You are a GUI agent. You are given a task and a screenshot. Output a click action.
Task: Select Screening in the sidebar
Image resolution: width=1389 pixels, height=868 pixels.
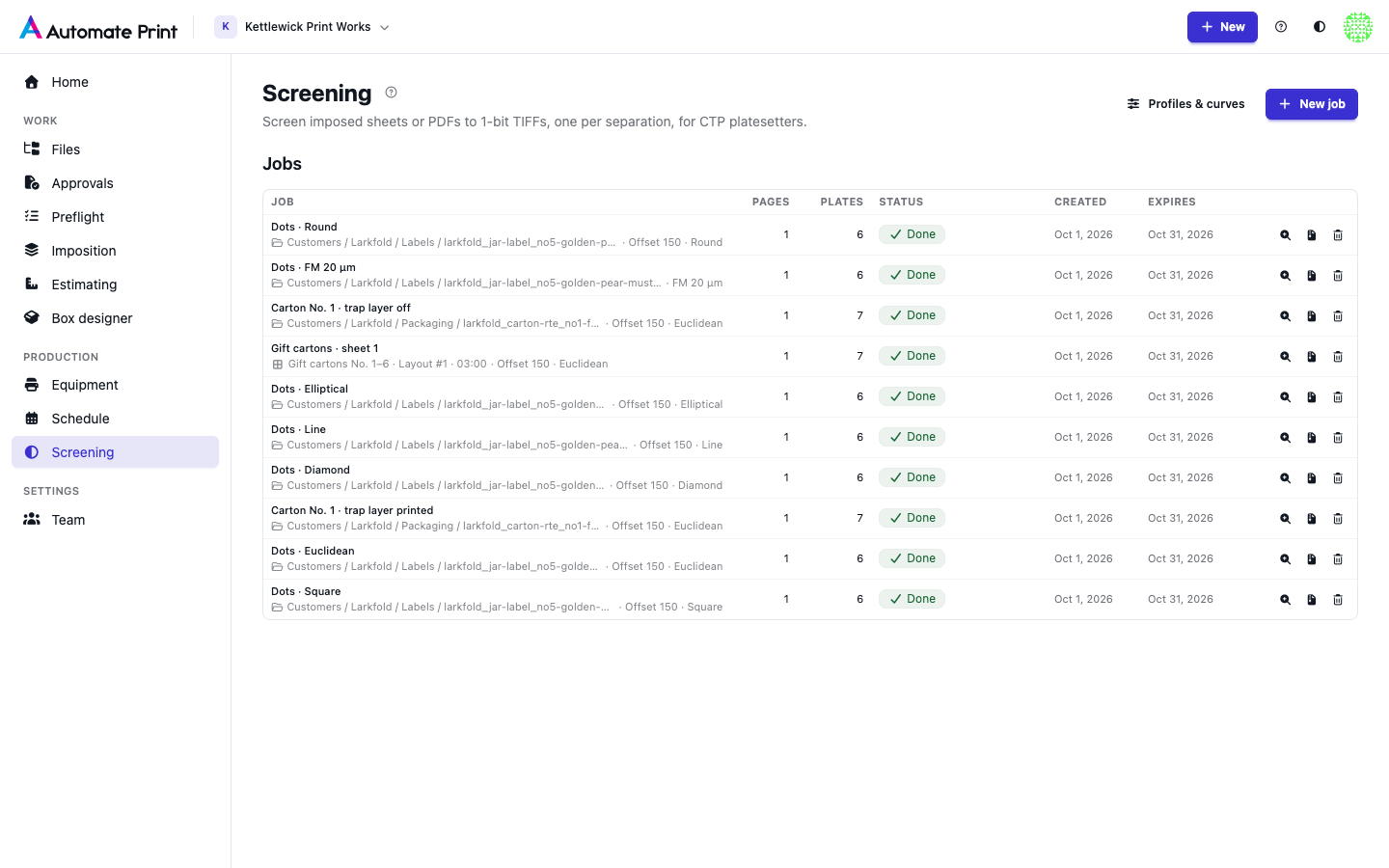(116, 452)
